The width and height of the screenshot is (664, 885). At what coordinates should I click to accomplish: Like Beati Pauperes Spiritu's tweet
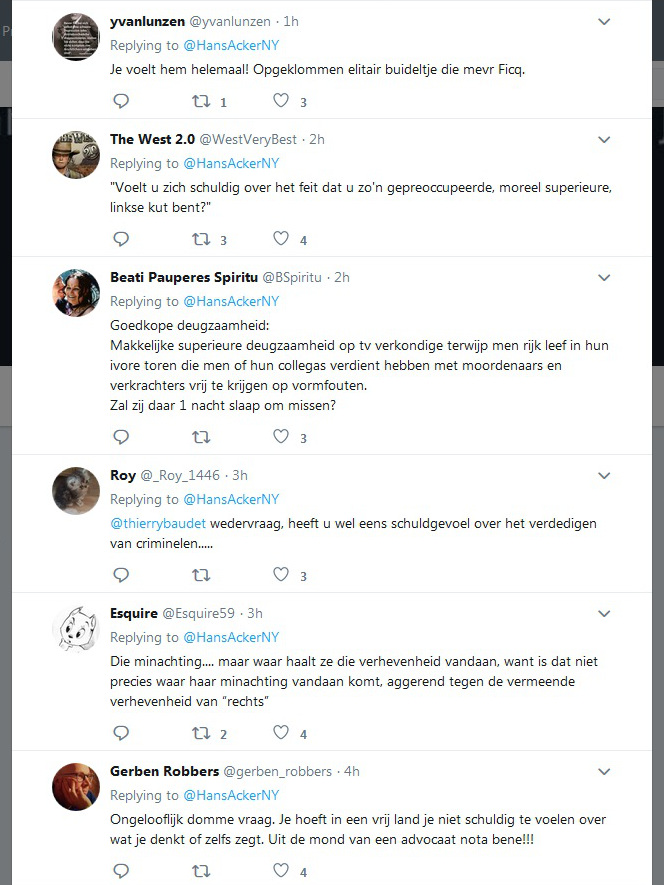(281, 436)
